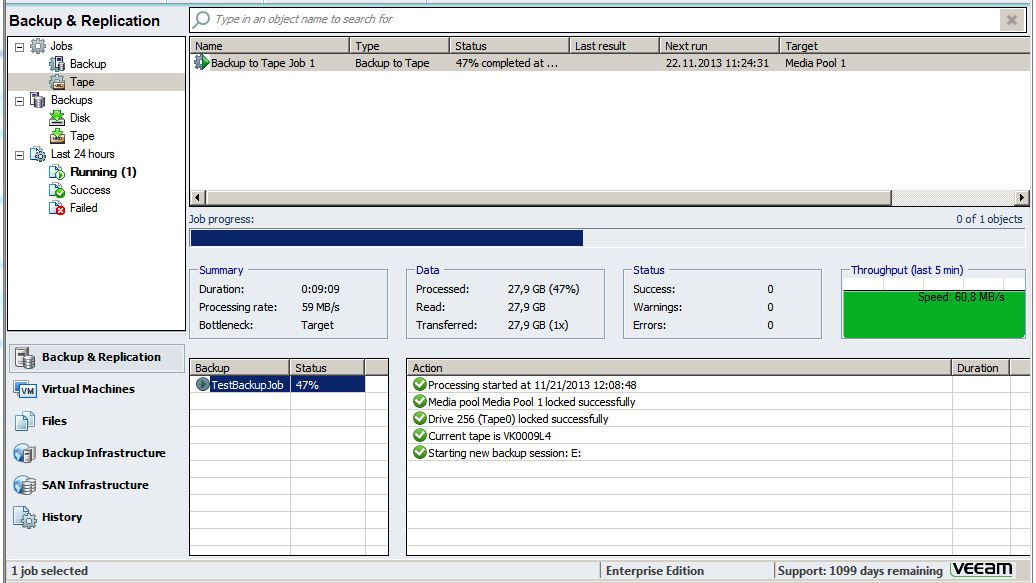Click the History pane icon
Screen dimensions: 1036x583
pos(25,517)
